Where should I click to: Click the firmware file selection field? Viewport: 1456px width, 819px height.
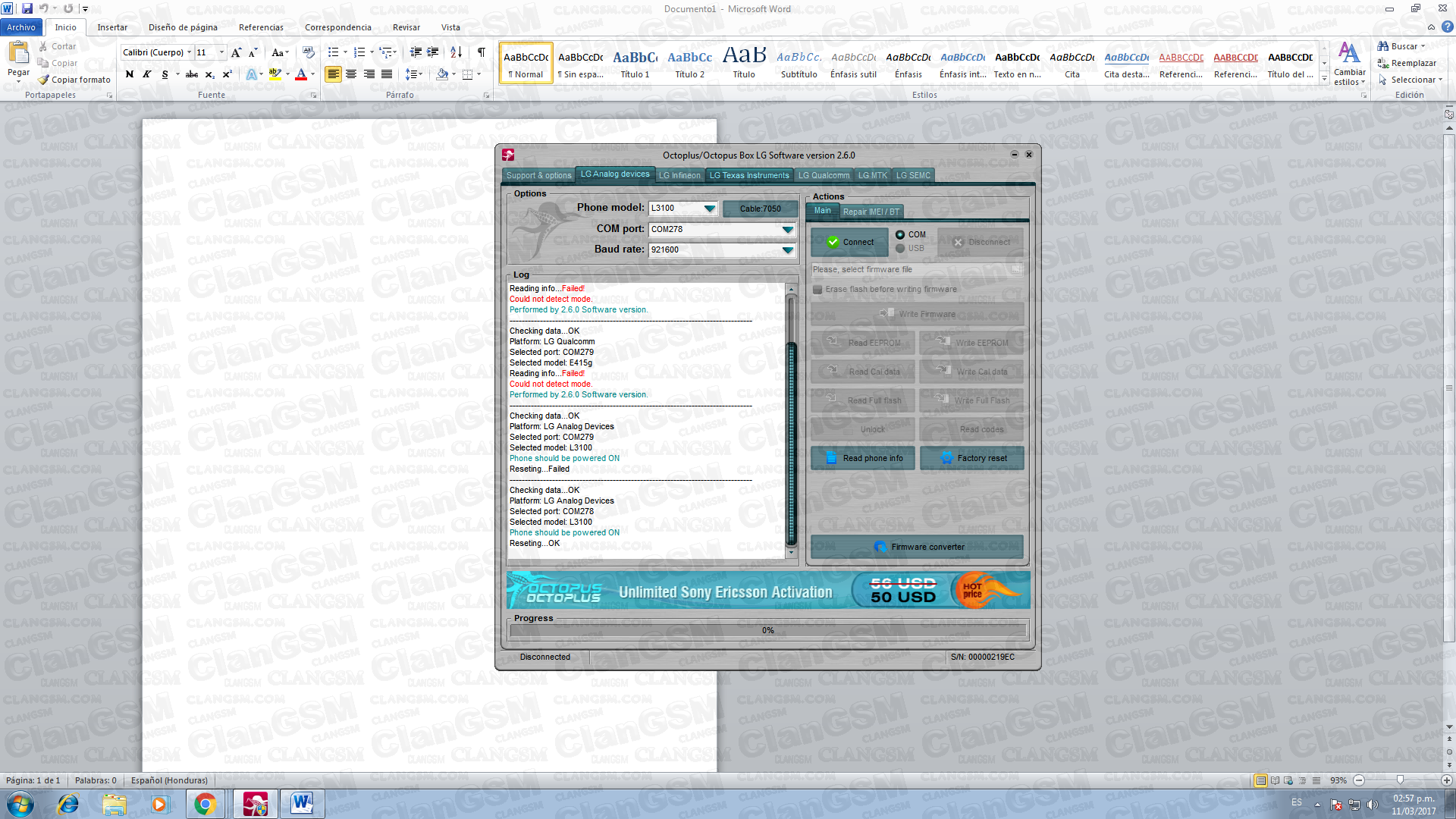[917, 269]
